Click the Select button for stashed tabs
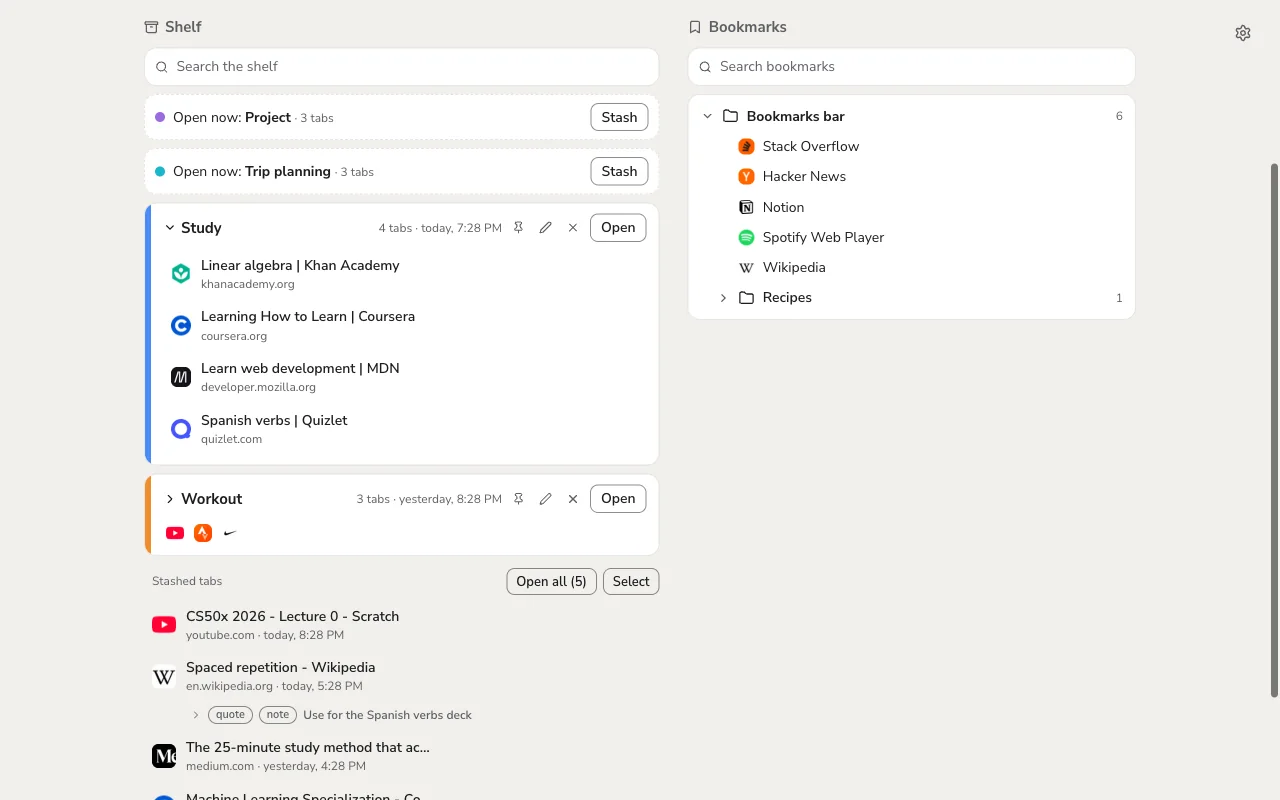The image size is (1280, 800). [631, 581]
